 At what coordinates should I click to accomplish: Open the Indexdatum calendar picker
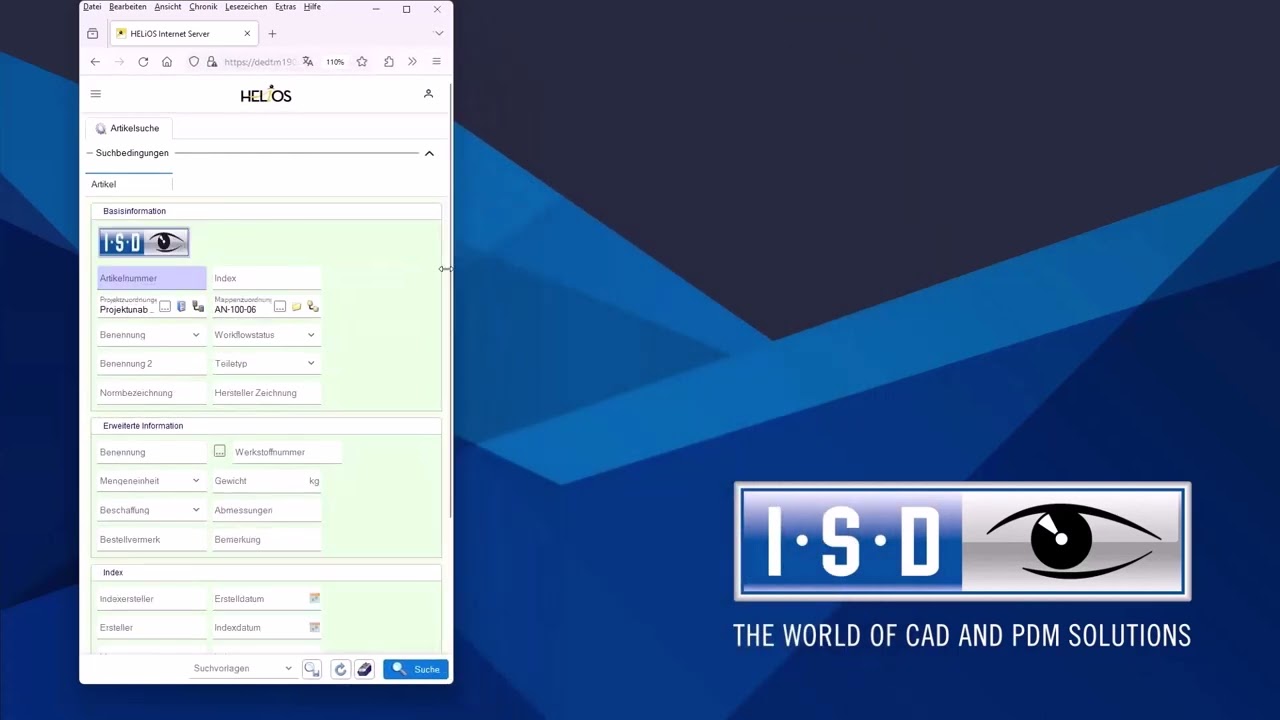click(x=314, y=627)
